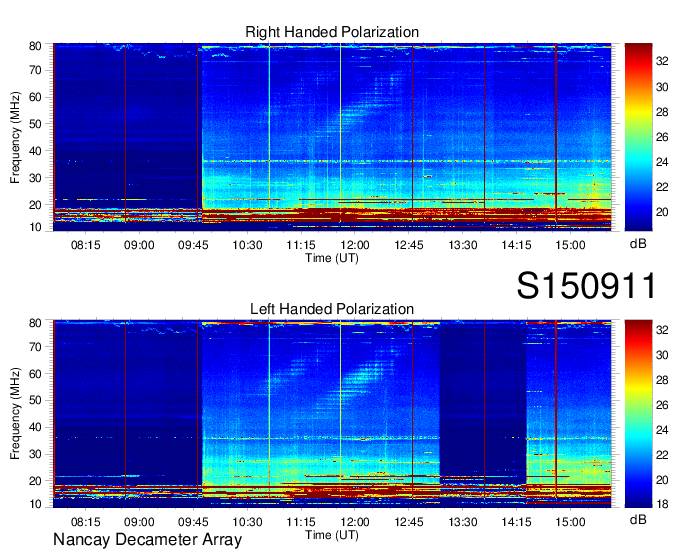Viewport: 680px width, 552px height.
Task: Click the 10:30 time tick of the Right Handed plot
Action: 247,245
